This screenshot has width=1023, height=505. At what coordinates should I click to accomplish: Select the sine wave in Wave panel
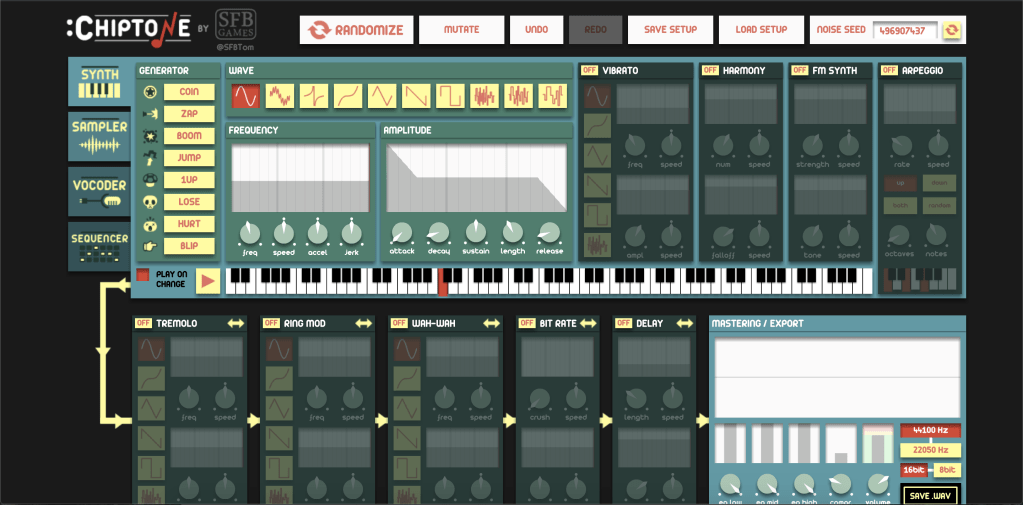pos(245,96)
